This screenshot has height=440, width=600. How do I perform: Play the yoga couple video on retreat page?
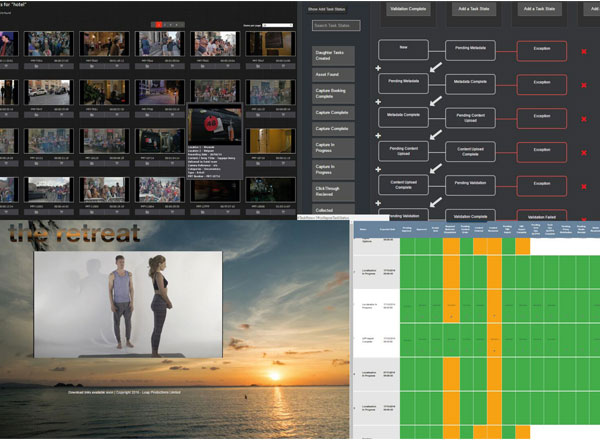point(128,305)
